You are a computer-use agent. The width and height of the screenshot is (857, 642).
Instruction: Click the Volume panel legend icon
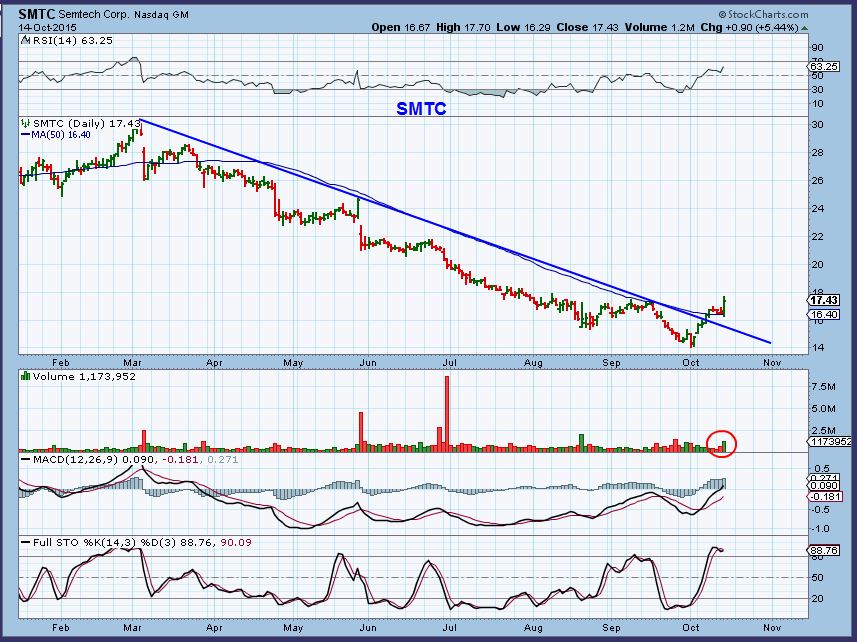25,376
